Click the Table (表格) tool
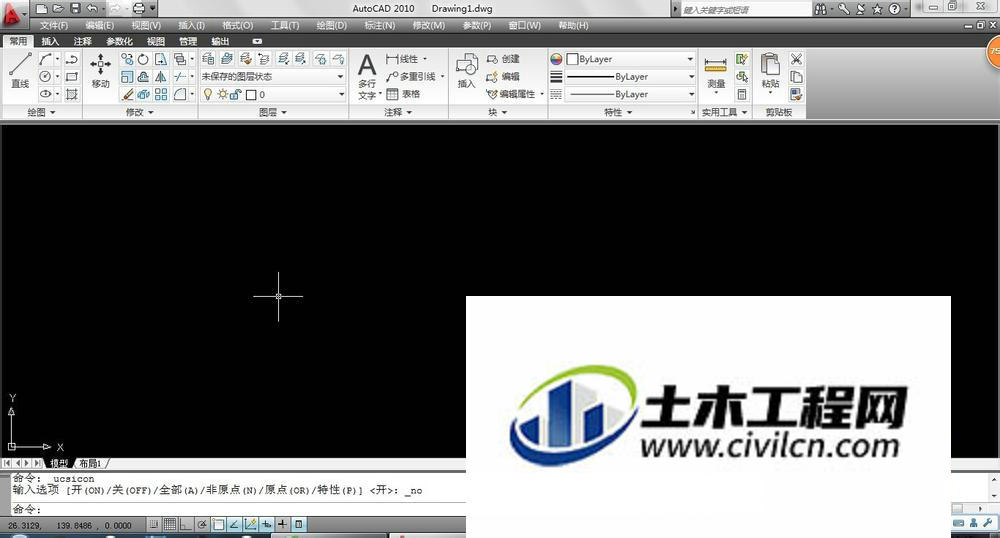1000x538 pixels. point(404,94)
